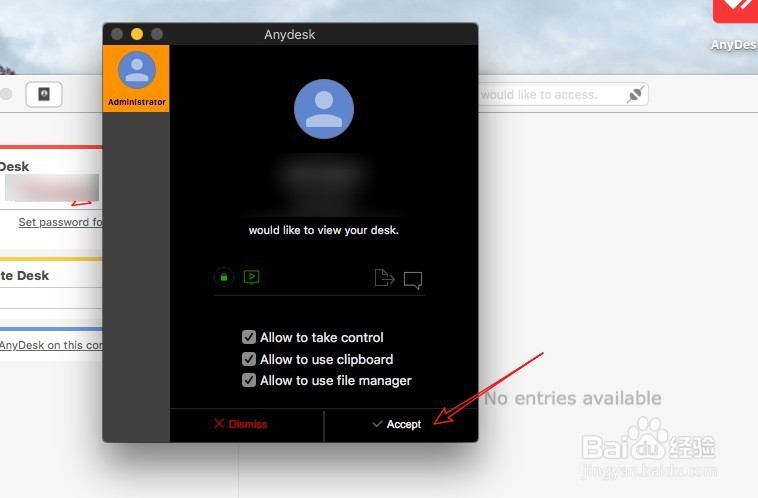Image resolution: width=758 pixels, height=498 pixels.
Task: Open the AnyDesk desktop icon
Action: click(x=735, y=24)
